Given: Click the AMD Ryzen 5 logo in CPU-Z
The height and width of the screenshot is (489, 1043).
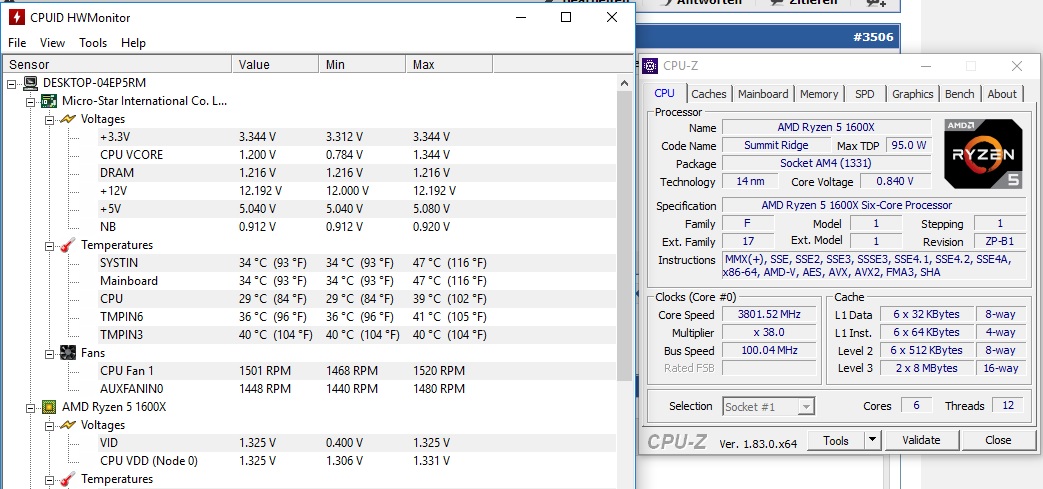Looking at the screenshot, I should (983, 154).
